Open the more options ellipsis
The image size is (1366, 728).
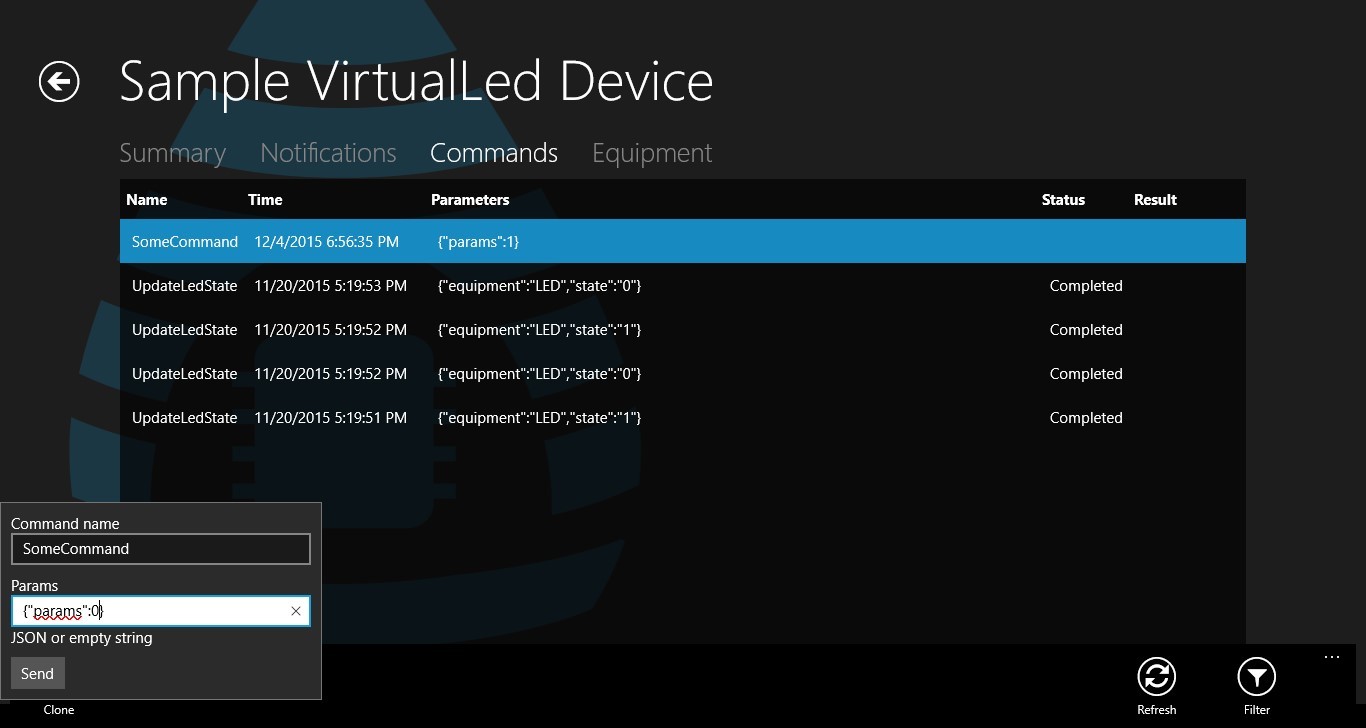[x=1331, y=657]
